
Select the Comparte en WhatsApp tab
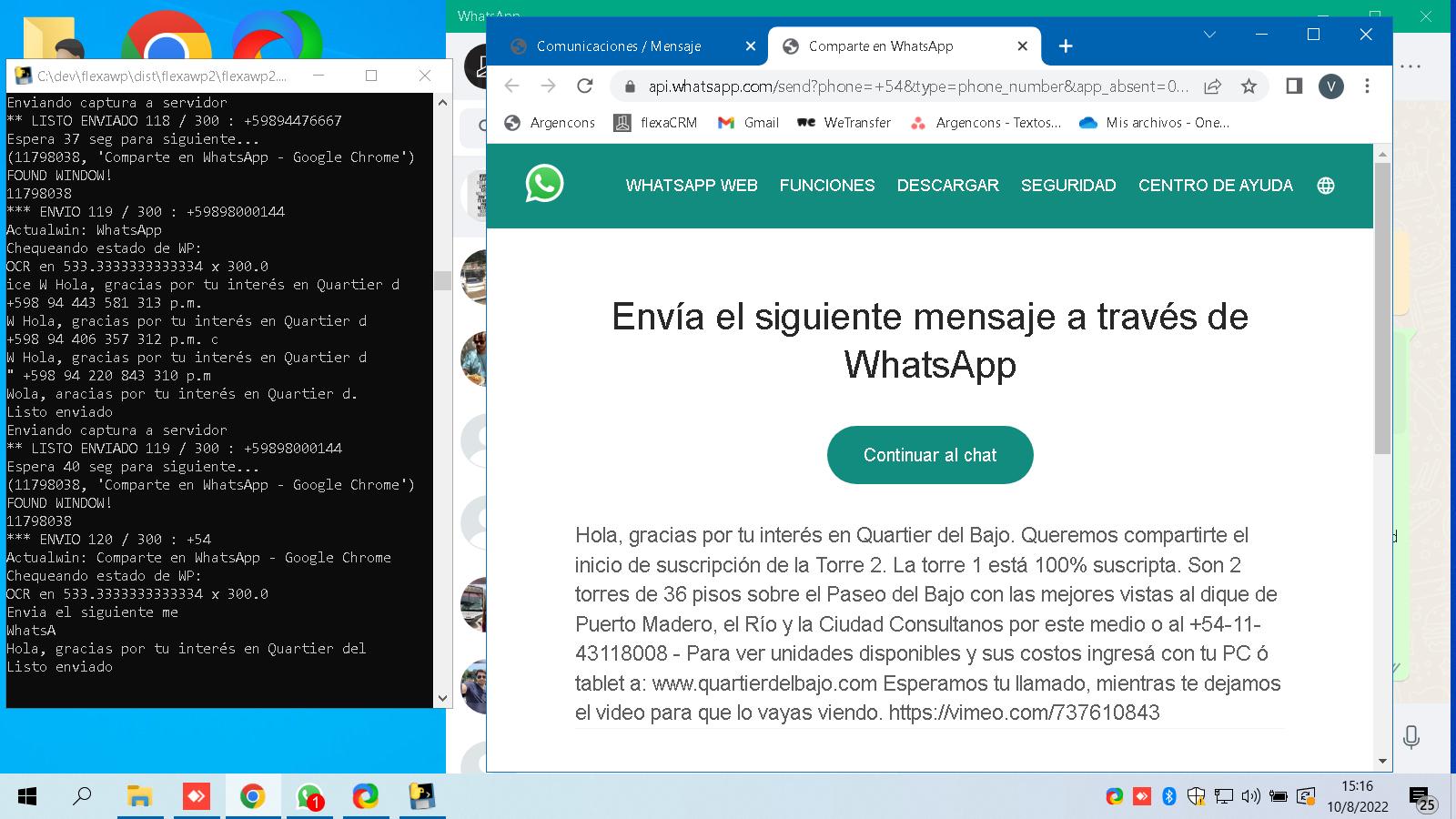pos(904,46)
